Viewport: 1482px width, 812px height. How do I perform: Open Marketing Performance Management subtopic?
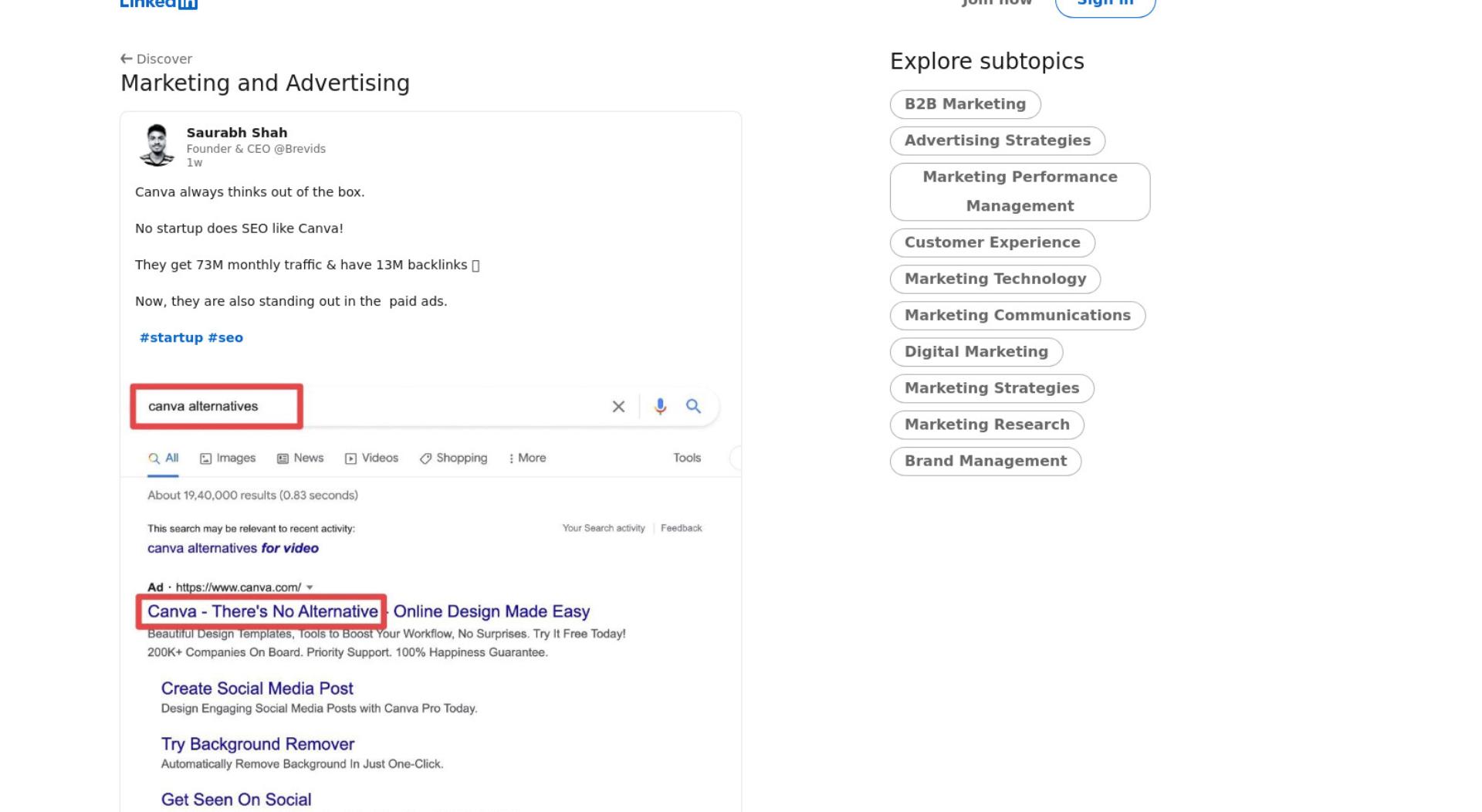(1020, 191)
